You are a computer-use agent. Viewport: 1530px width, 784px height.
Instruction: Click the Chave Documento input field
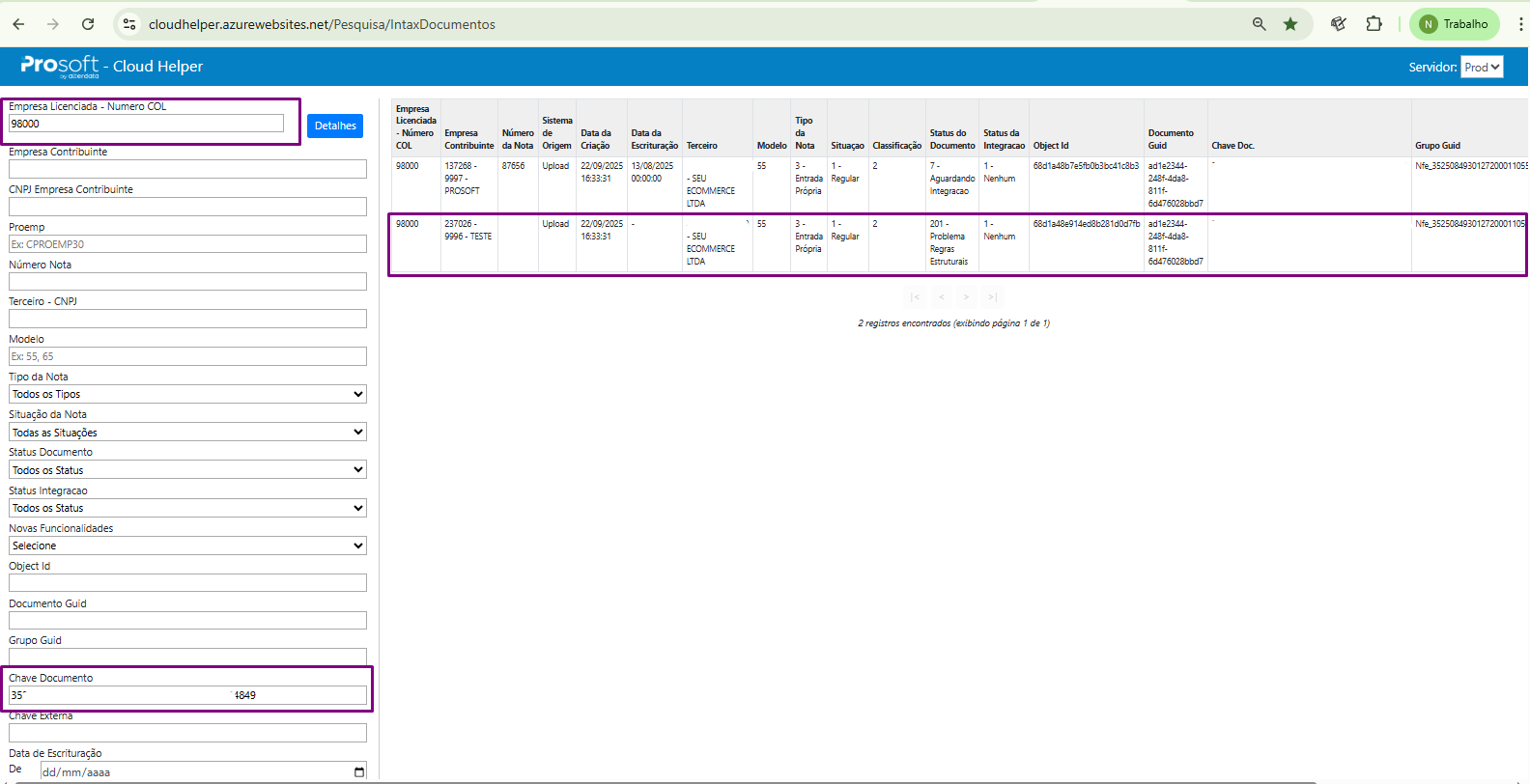(187, 695)
